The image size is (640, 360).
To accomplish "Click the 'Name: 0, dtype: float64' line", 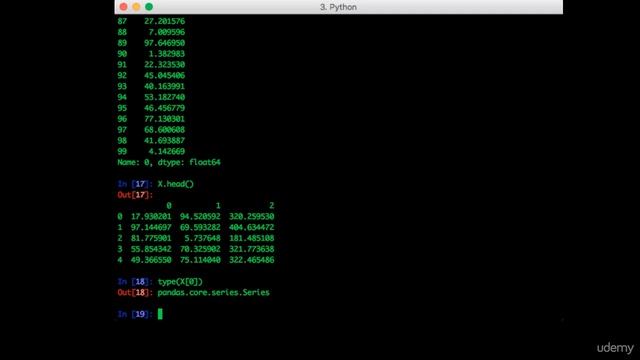I will click(x=169, y=162).
